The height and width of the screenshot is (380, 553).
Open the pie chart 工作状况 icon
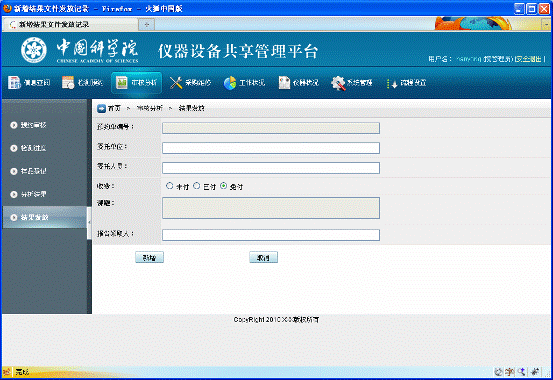pyautogui.click(x=230, y=83)
